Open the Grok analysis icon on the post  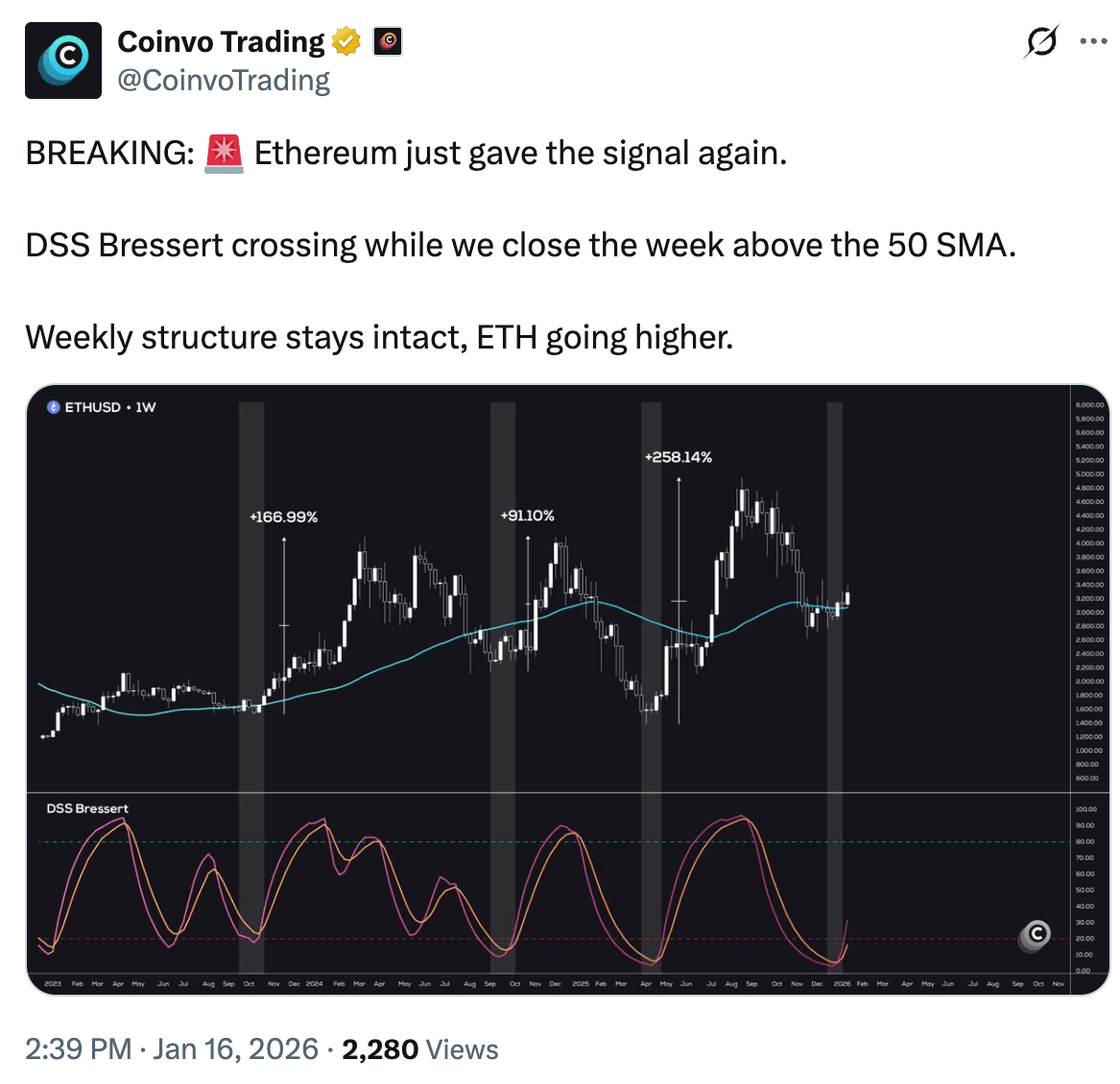click(x=1044, y=41)
